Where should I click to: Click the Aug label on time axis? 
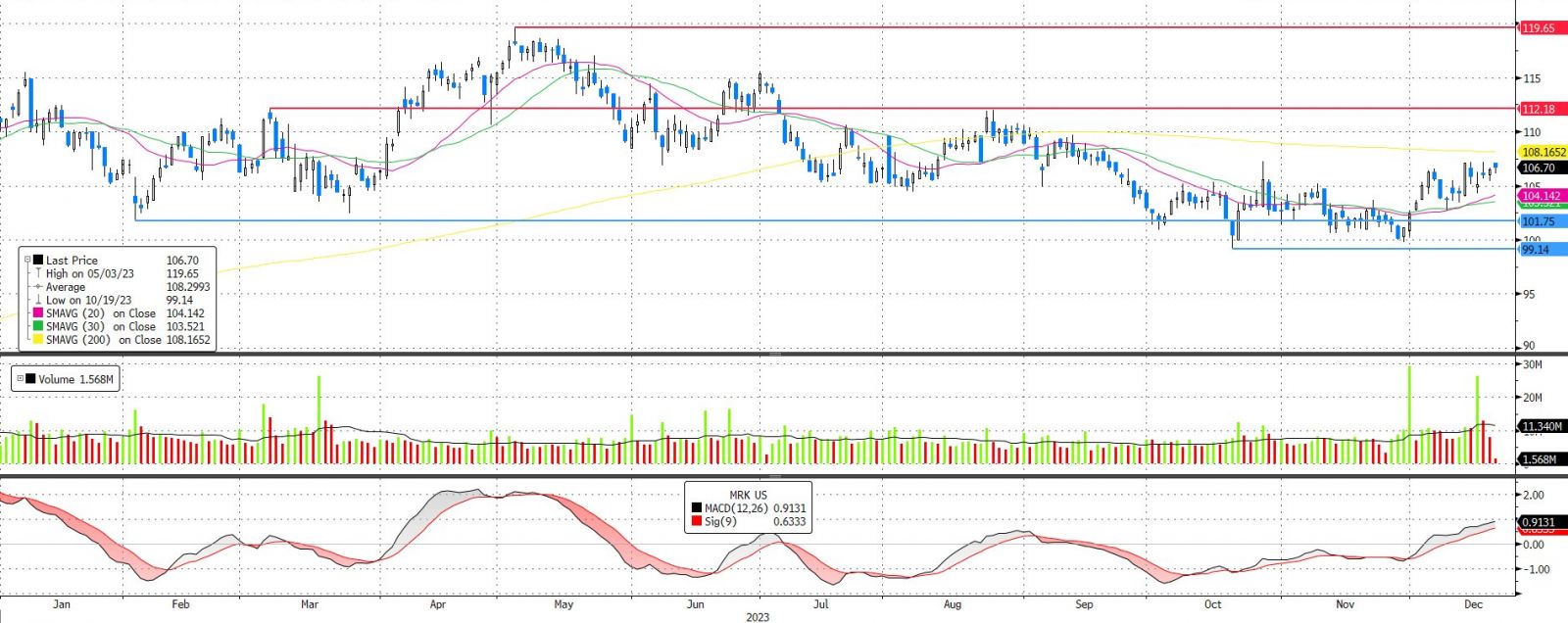[x=953, y=604]
